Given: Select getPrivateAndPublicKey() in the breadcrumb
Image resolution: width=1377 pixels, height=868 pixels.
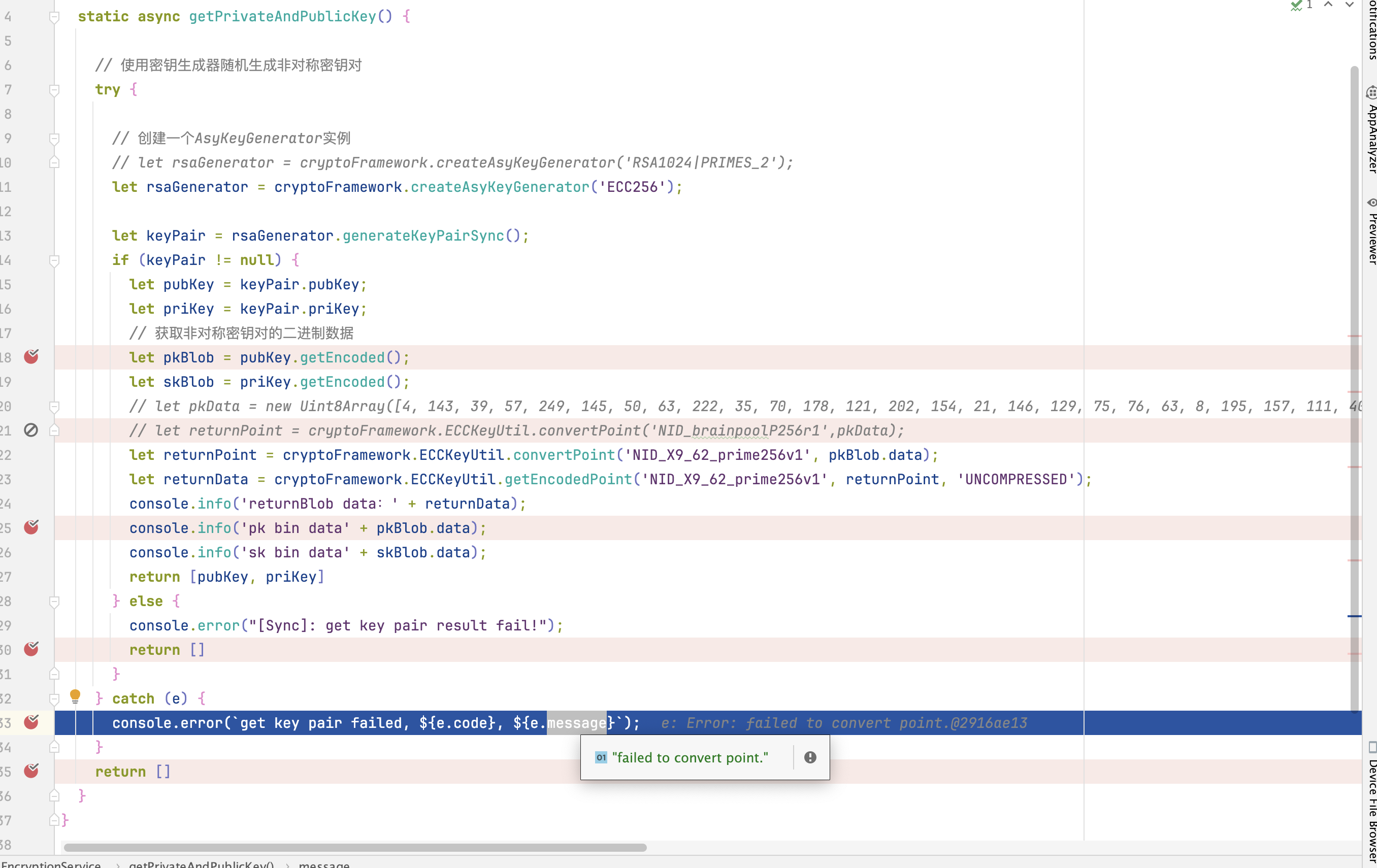Looking at the screenshot, I should pos(201,864).
